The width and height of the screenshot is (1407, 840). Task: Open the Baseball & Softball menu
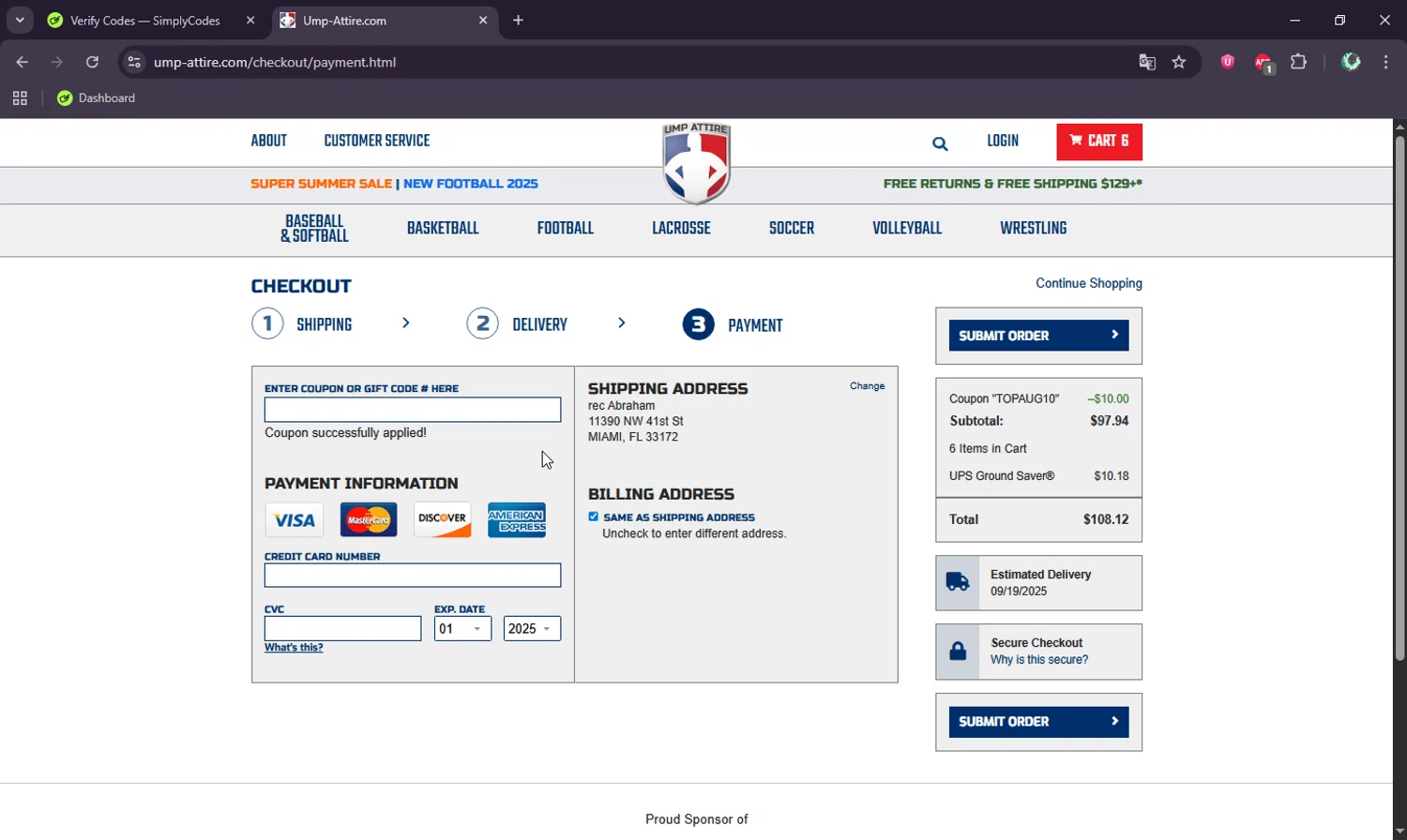click(x=314, y=229)
